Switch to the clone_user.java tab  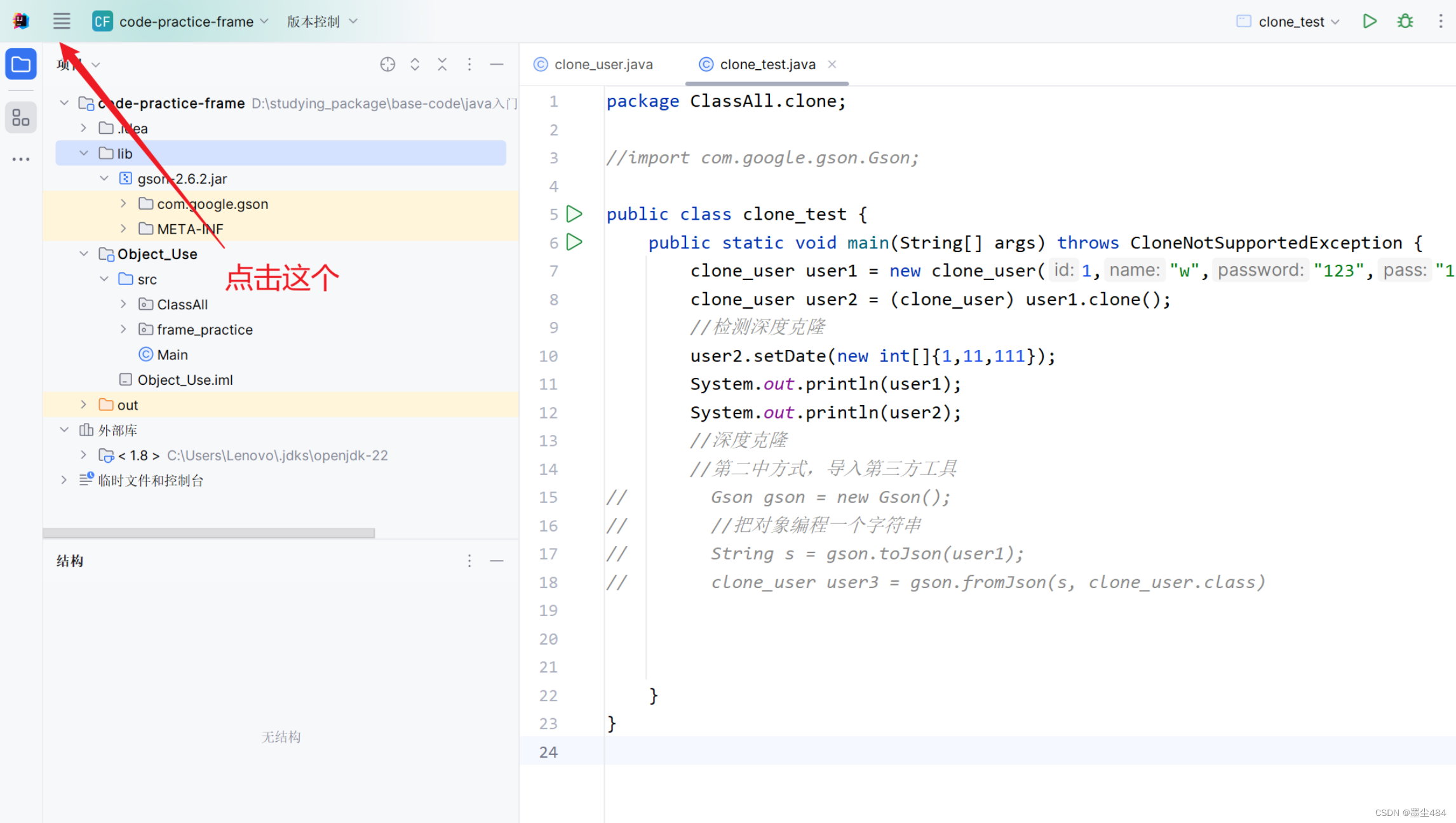(602, 64)
